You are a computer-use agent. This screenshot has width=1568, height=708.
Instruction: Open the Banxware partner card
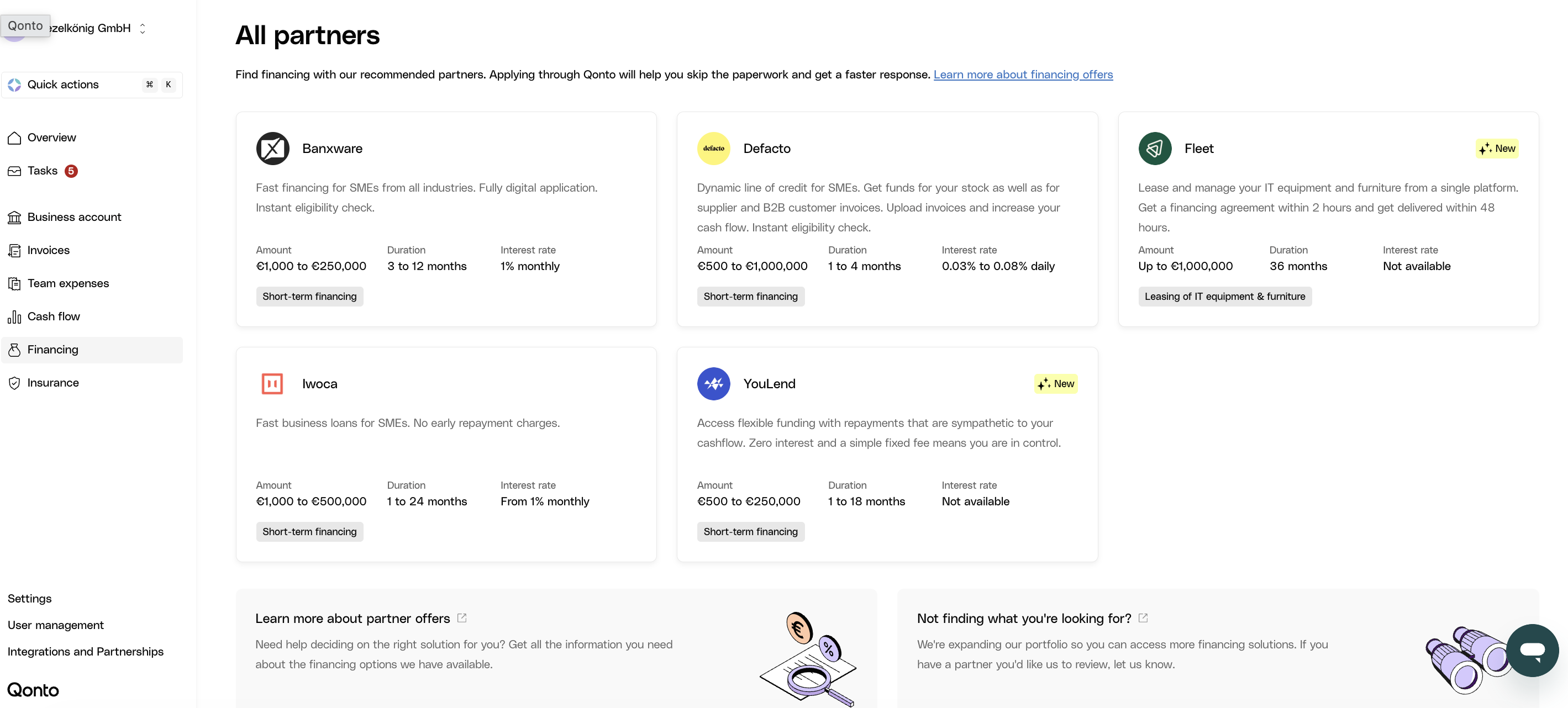coord(446,219)
